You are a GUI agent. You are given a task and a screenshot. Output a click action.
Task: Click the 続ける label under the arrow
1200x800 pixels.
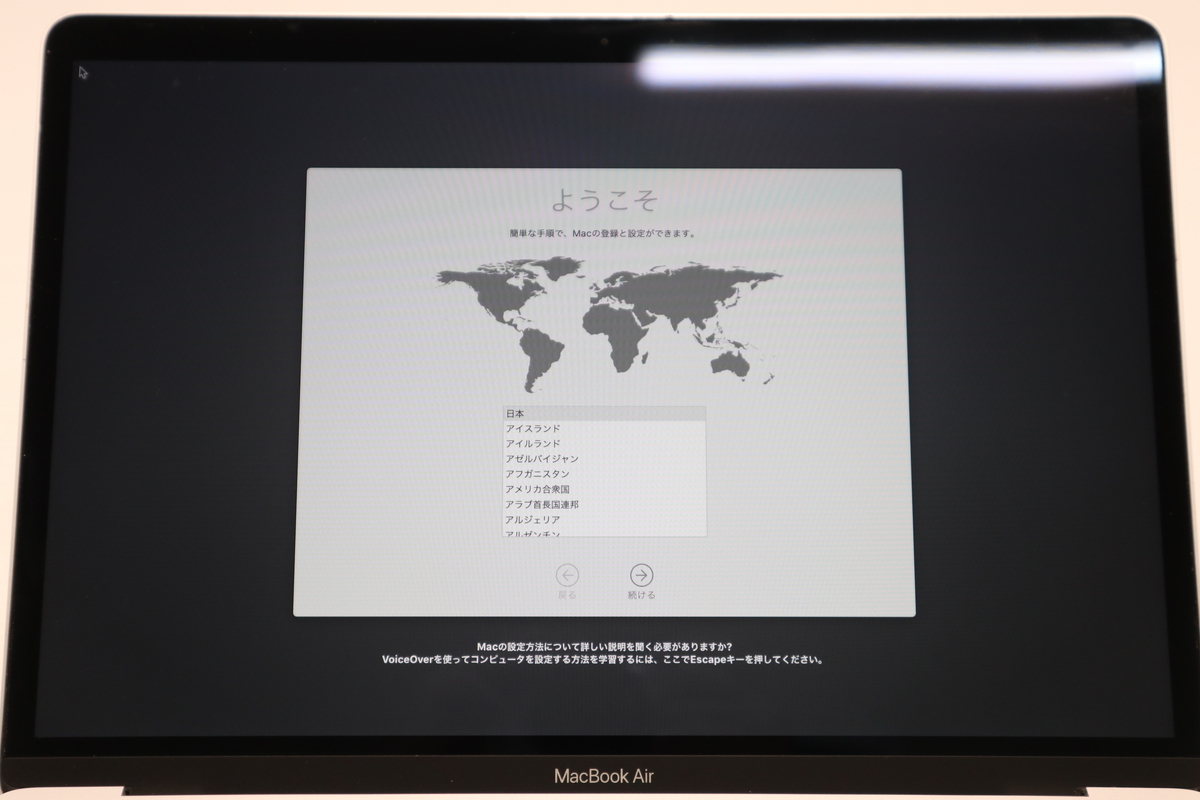pos(641,595)
